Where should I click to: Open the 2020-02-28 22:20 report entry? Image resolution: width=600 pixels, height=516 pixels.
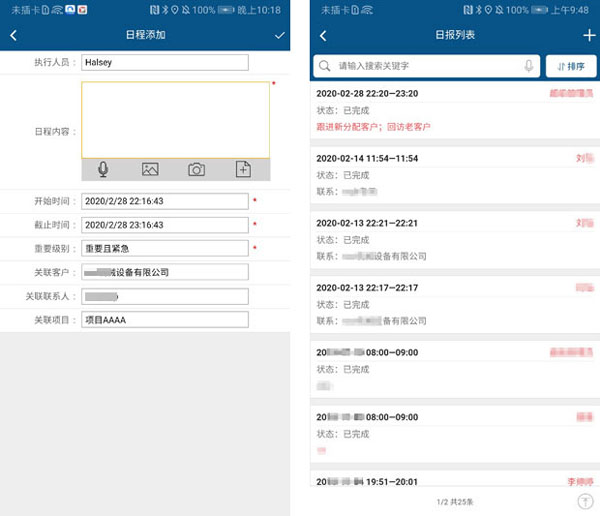click(x=455, y=110)
